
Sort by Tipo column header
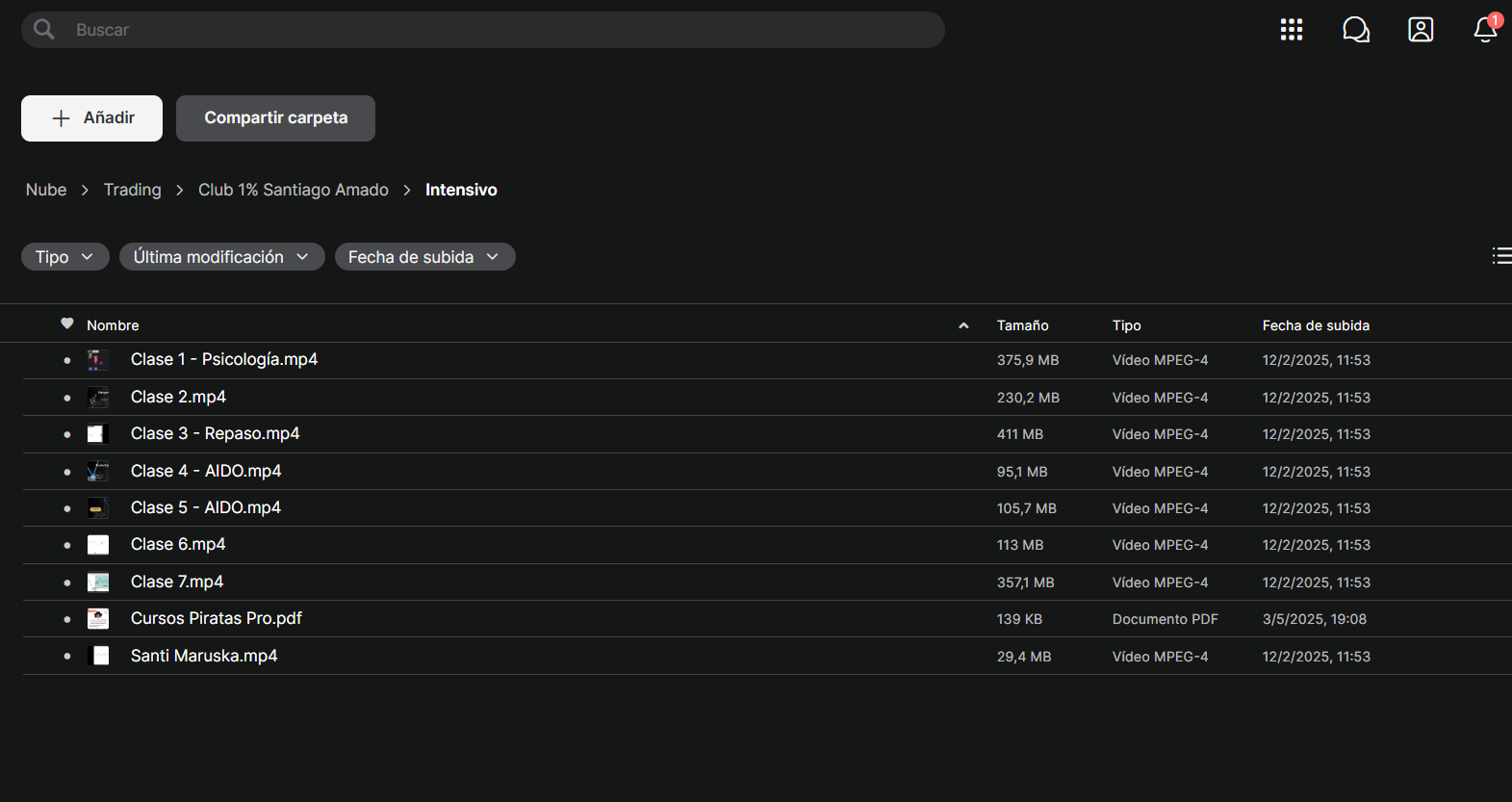1127,325
